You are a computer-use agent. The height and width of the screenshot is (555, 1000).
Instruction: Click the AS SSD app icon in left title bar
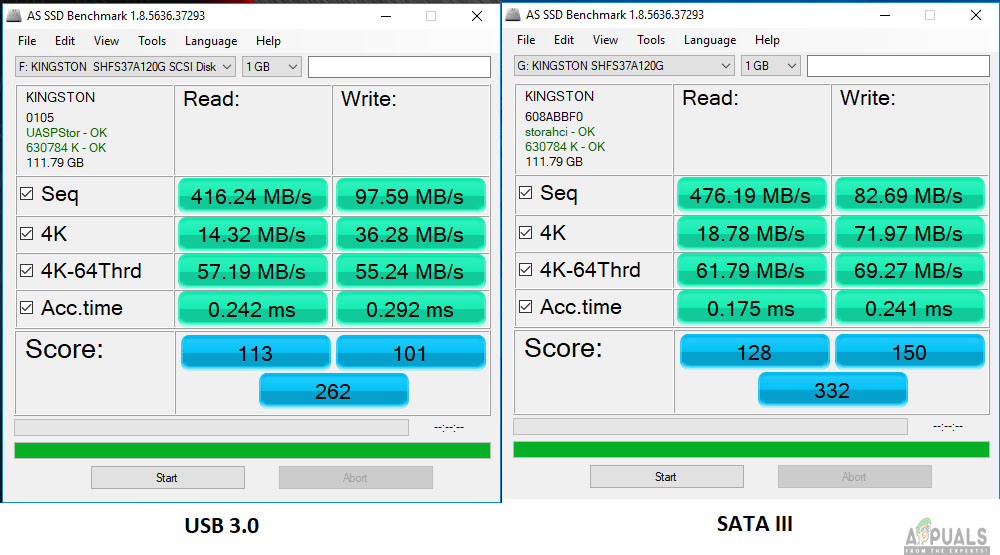click(14, 15)
